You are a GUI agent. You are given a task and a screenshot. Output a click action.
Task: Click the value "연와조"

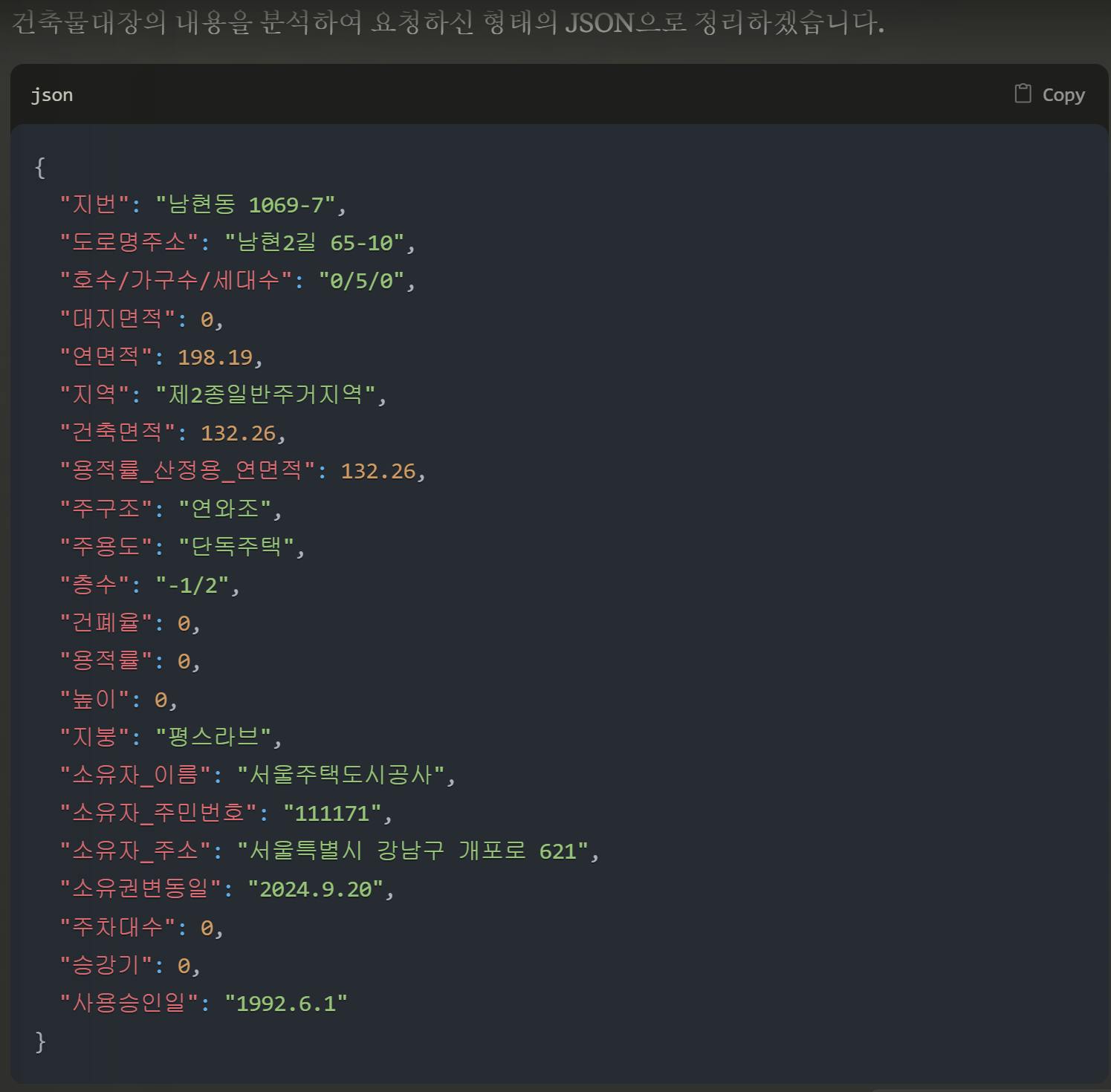point(226,509)
